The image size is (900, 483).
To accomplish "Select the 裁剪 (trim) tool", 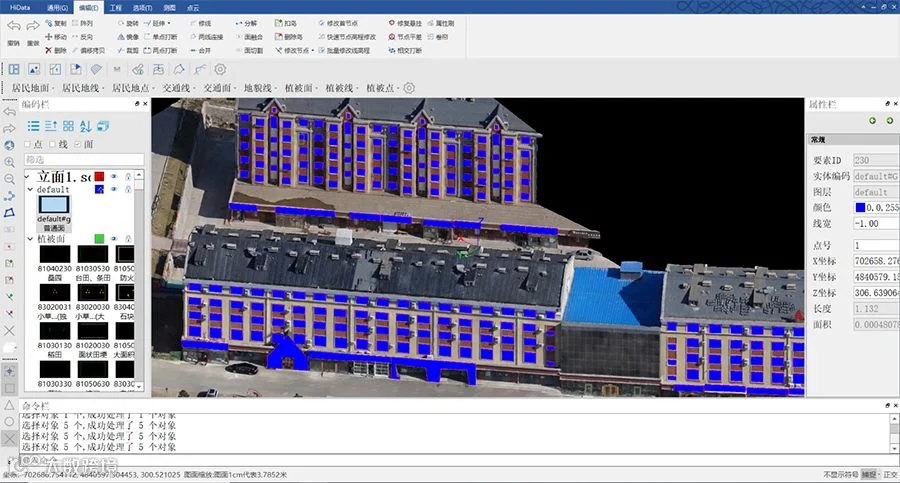I will (x=128, y=51).
